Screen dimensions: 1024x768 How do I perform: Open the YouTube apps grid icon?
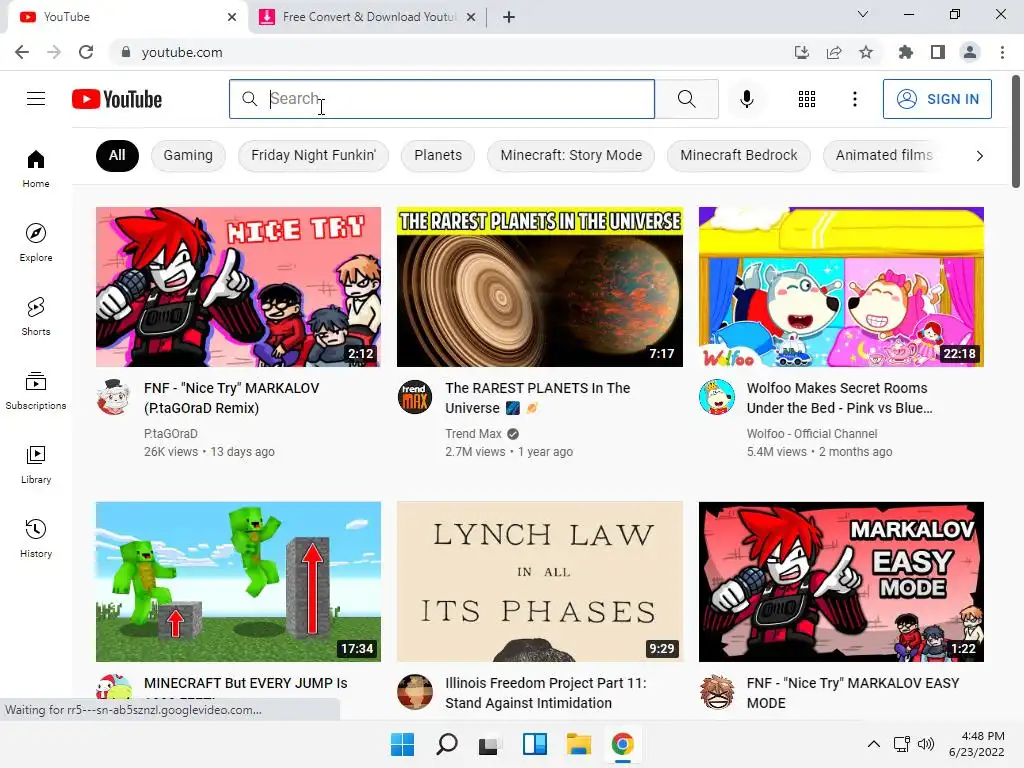tap(807, 99)
